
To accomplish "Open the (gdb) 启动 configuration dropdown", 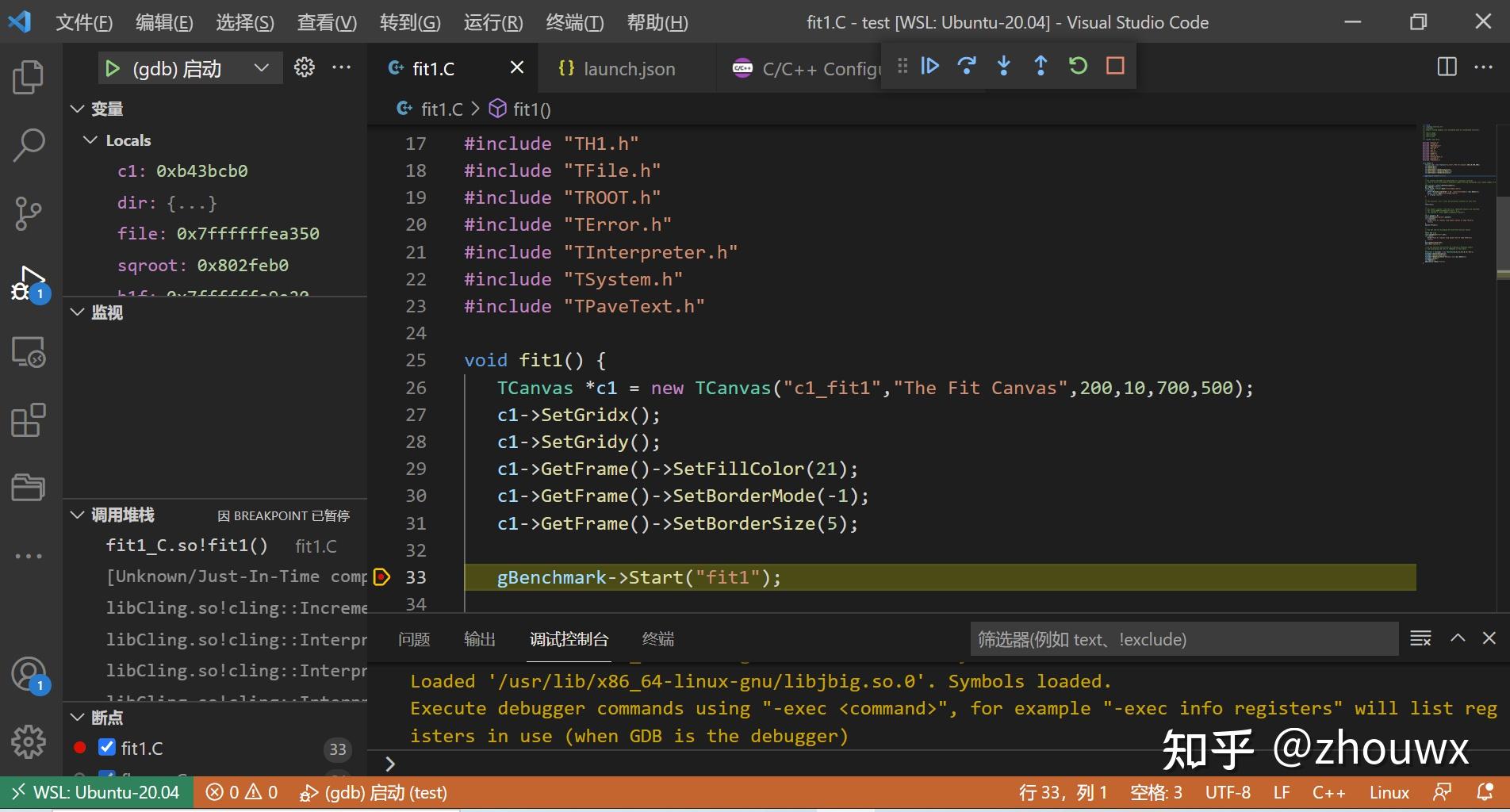I will pos(261,68).
